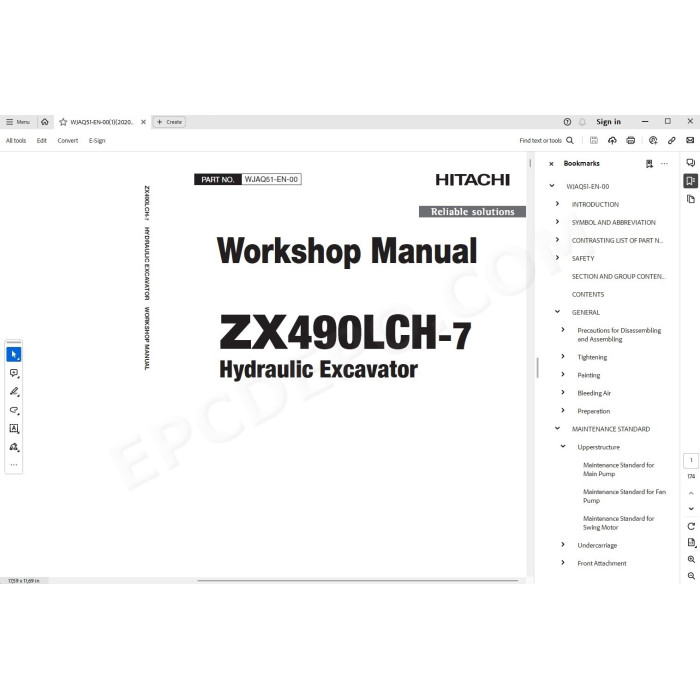Select the fill and sign tool
Image resolution: width=700 pixels, height=700 pixels.
pyautogui.click(x=14, y=447)
